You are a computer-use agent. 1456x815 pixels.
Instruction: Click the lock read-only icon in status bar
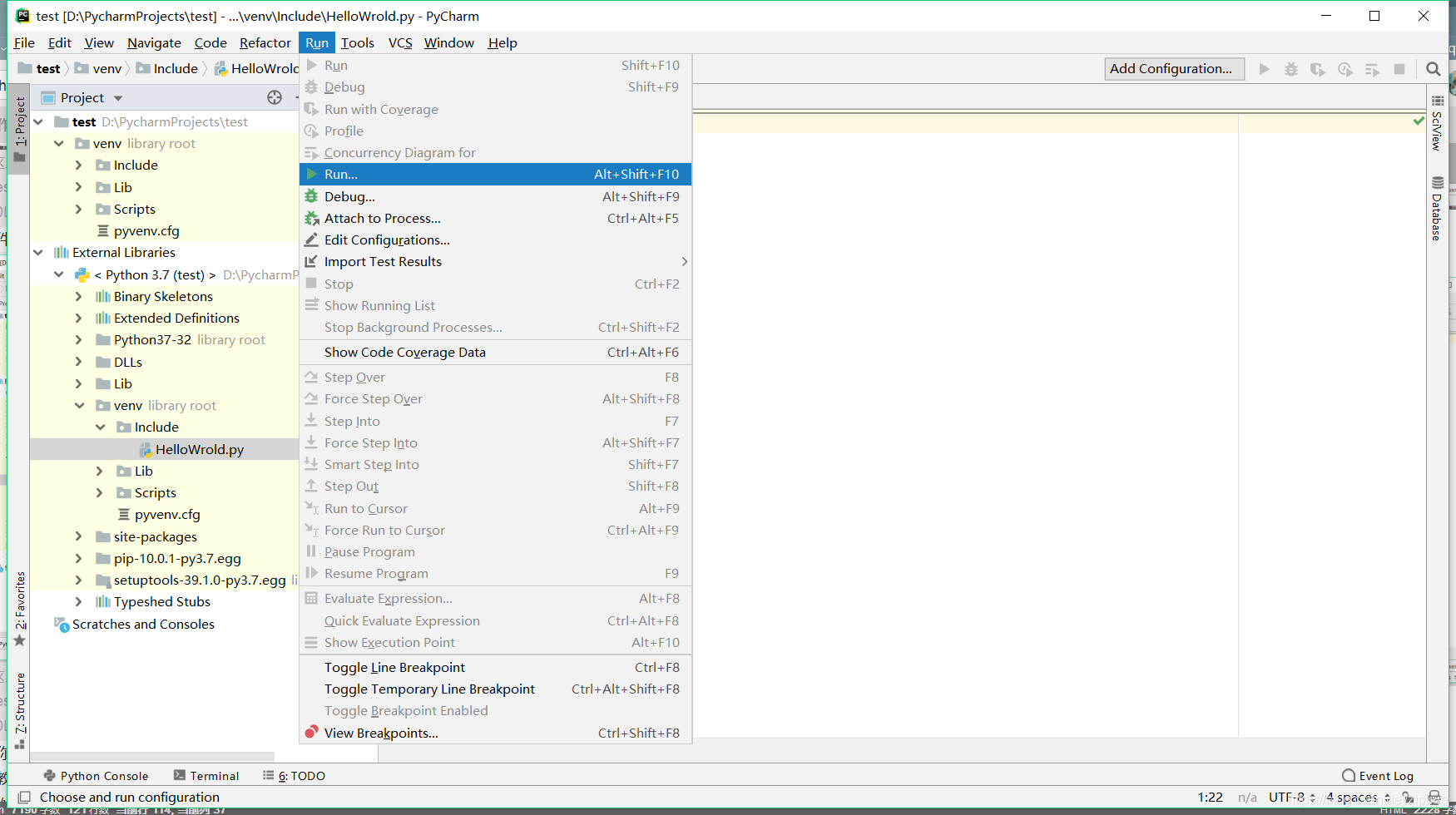click(x=1408, y=797)
